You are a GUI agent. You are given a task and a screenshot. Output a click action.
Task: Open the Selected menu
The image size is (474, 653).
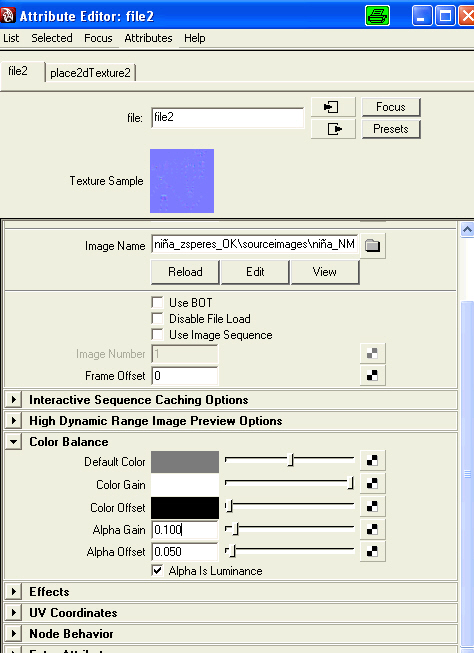(x=52, y=38)
